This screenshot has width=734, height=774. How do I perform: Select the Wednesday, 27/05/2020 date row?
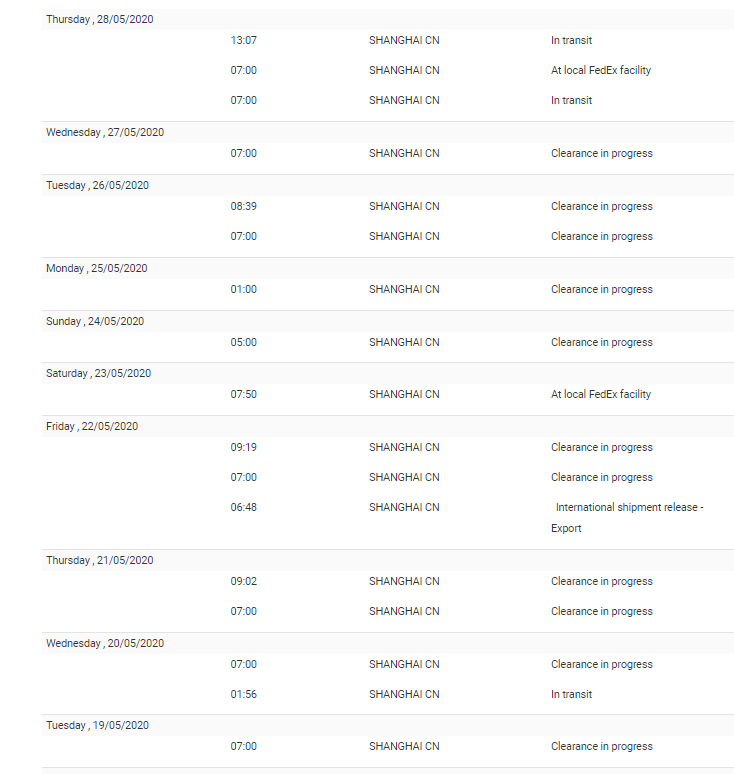105,133
